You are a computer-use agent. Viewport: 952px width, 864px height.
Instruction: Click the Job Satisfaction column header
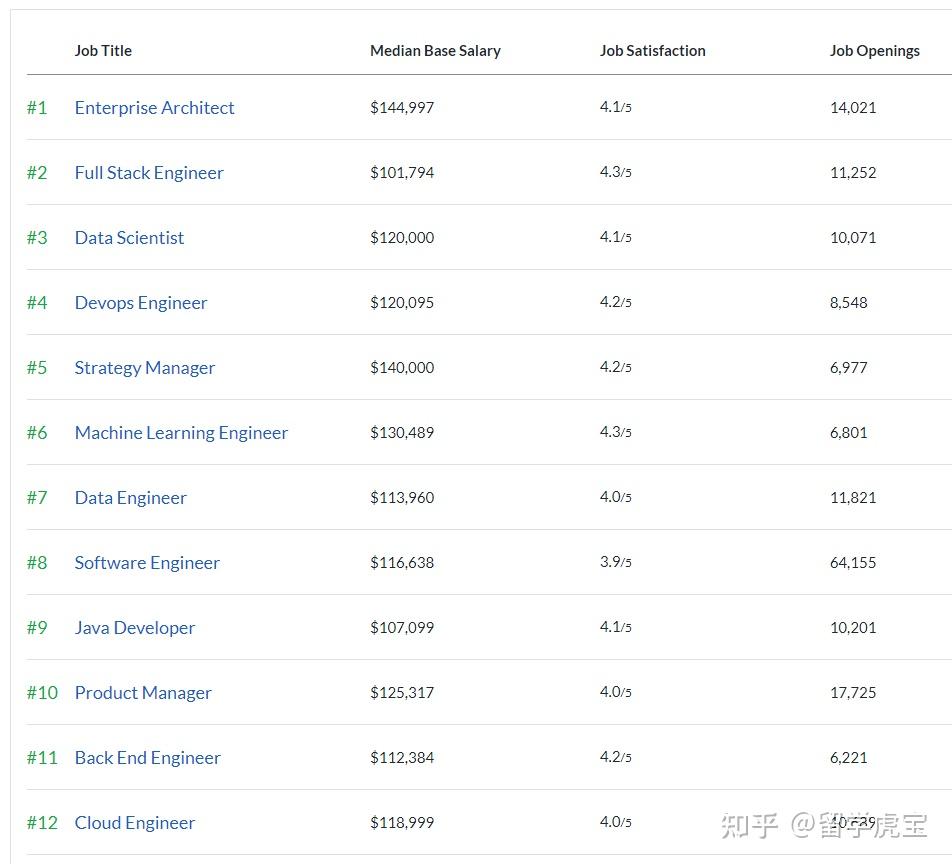(x=652, y=51)
